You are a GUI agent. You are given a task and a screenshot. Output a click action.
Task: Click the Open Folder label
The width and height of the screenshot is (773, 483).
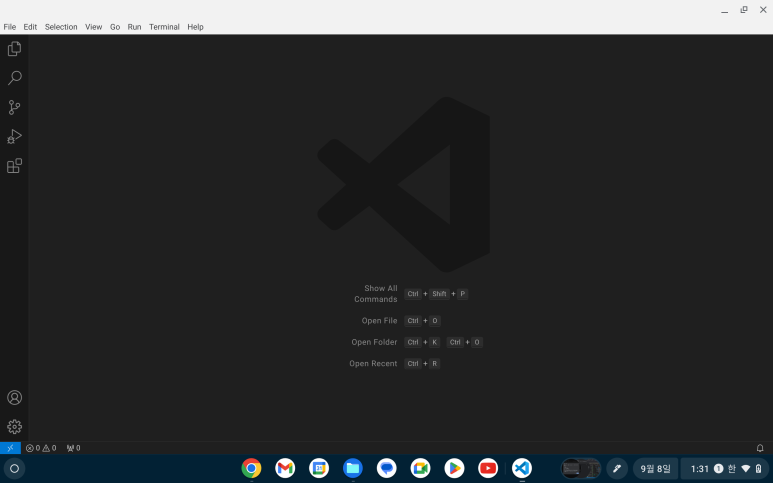[374, 342]
